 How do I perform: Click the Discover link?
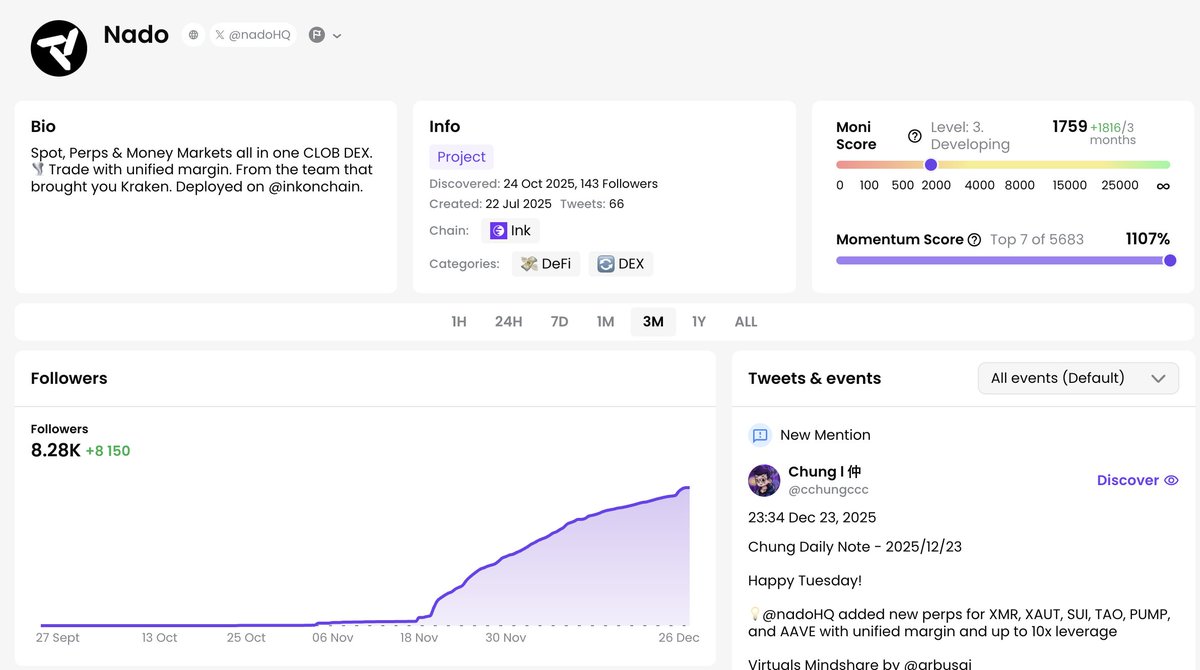1127,480
